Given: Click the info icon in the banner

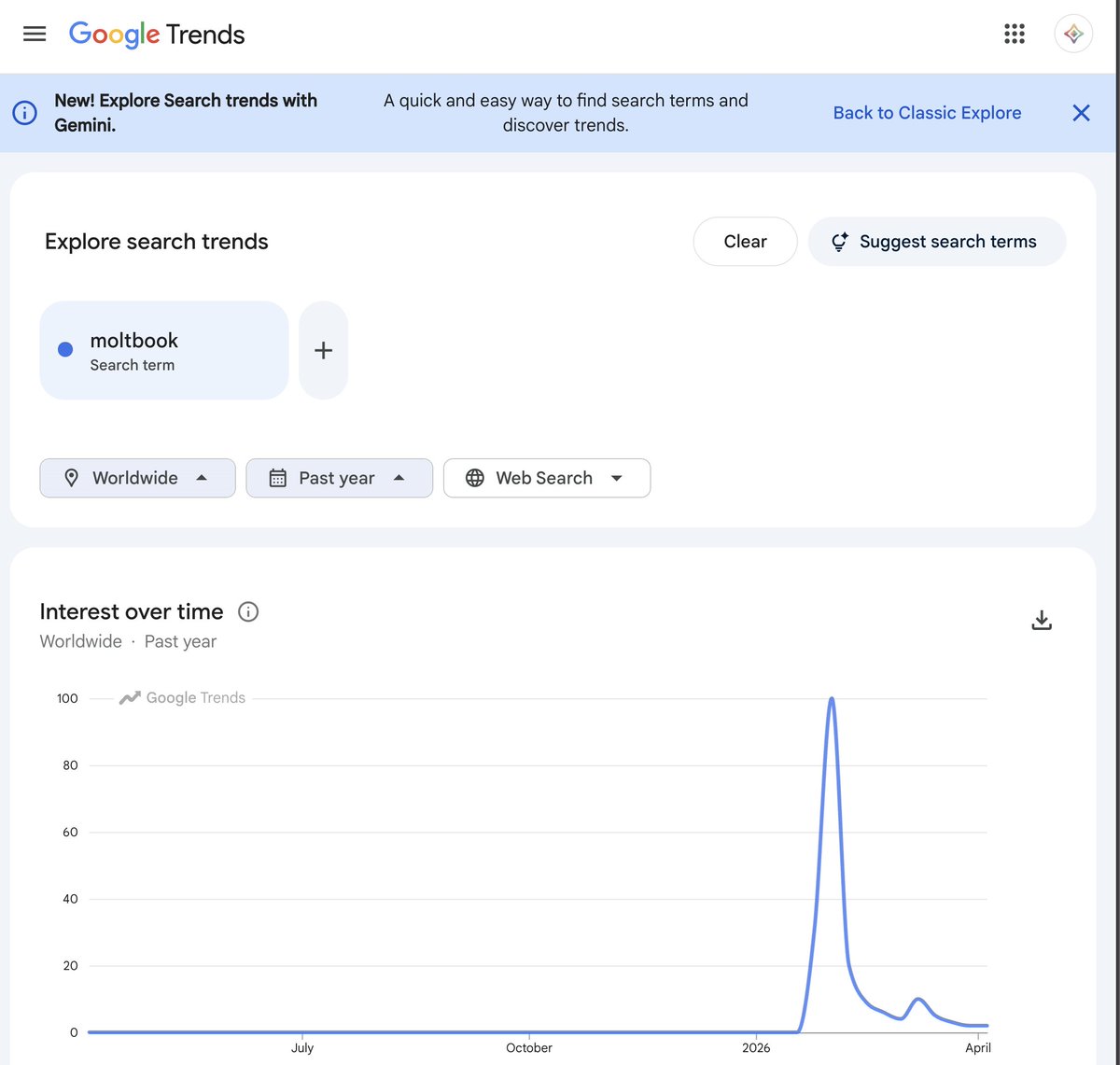Looking at the screenshot, I should (24, 113).
